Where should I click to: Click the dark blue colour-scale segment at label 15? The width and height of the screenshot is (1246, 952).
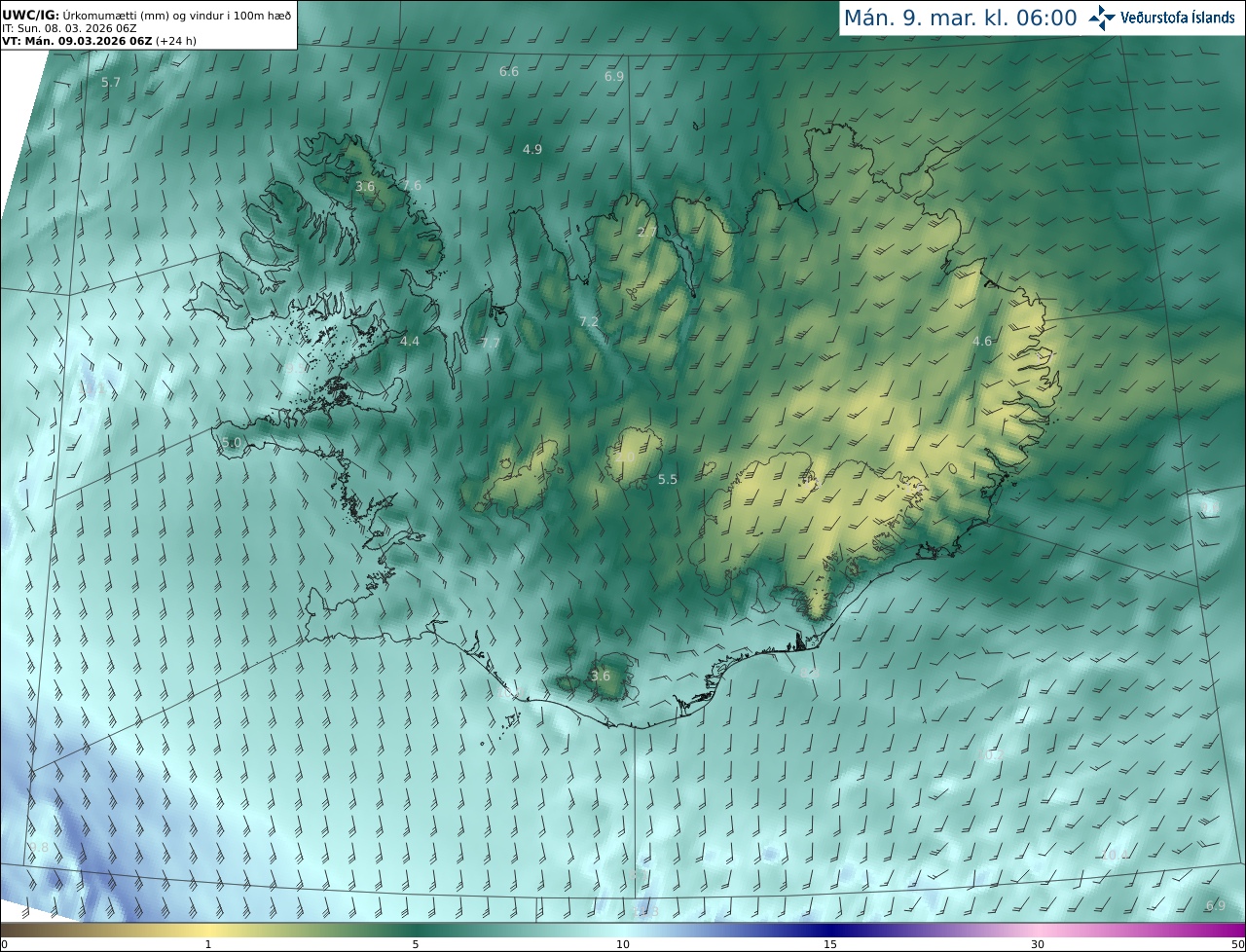(829, 930)
